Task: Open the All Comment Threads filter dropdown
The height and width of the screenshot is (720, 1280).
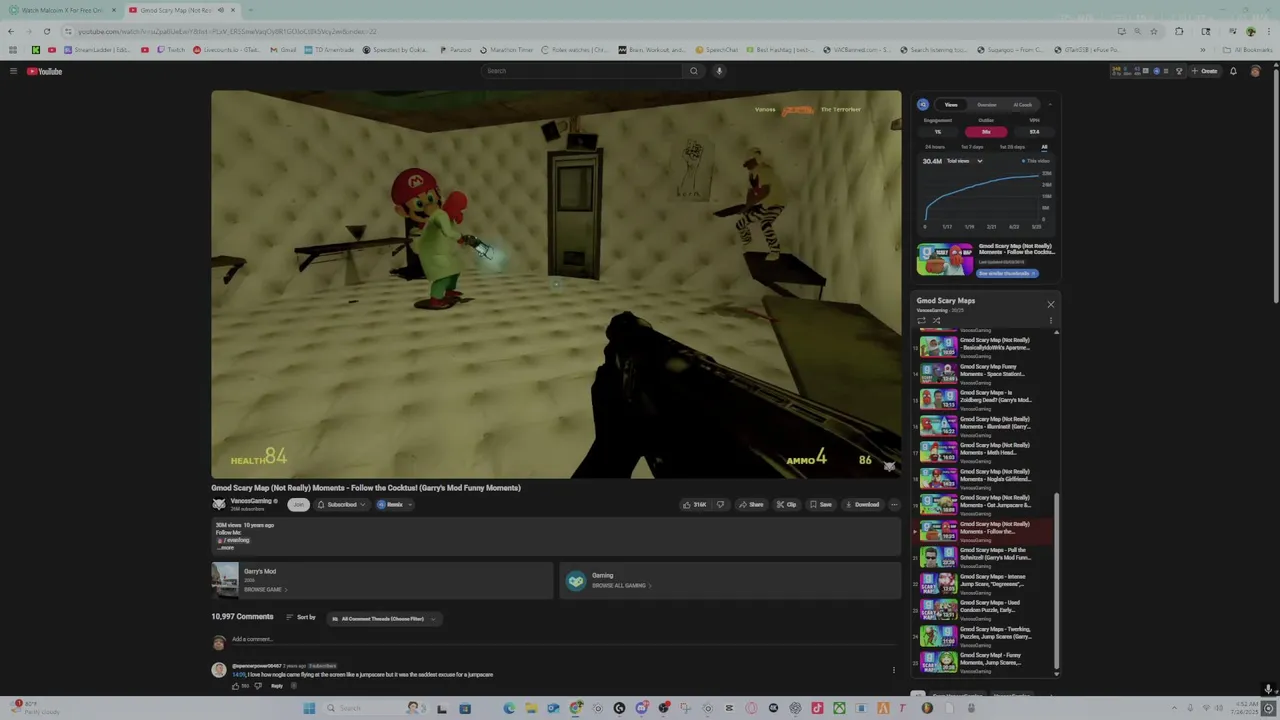Action: click(385, 619)
